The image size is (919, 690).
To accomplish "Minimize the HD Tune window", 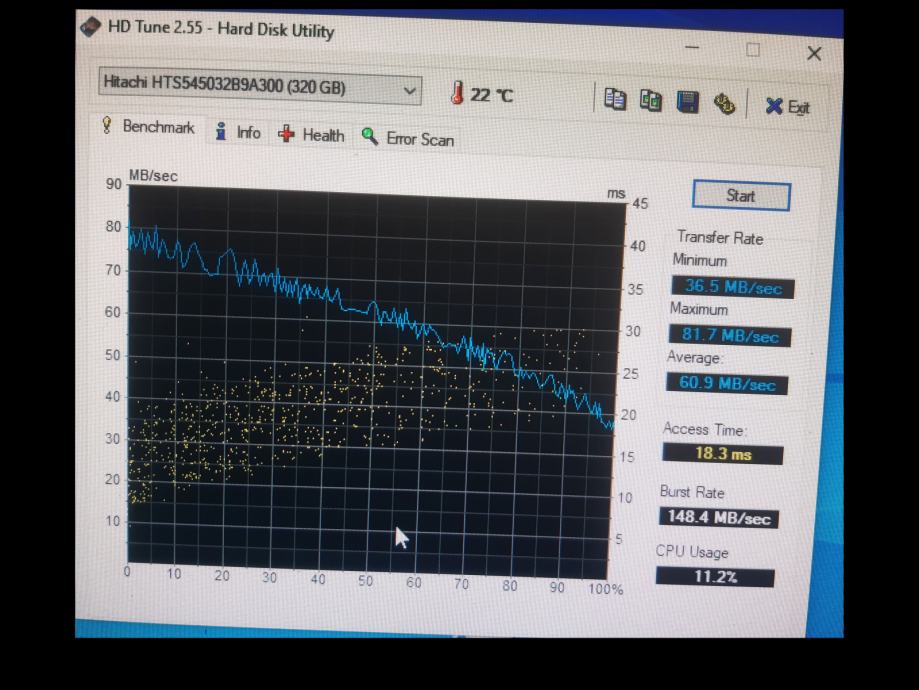I will click(x=692, y=47).
